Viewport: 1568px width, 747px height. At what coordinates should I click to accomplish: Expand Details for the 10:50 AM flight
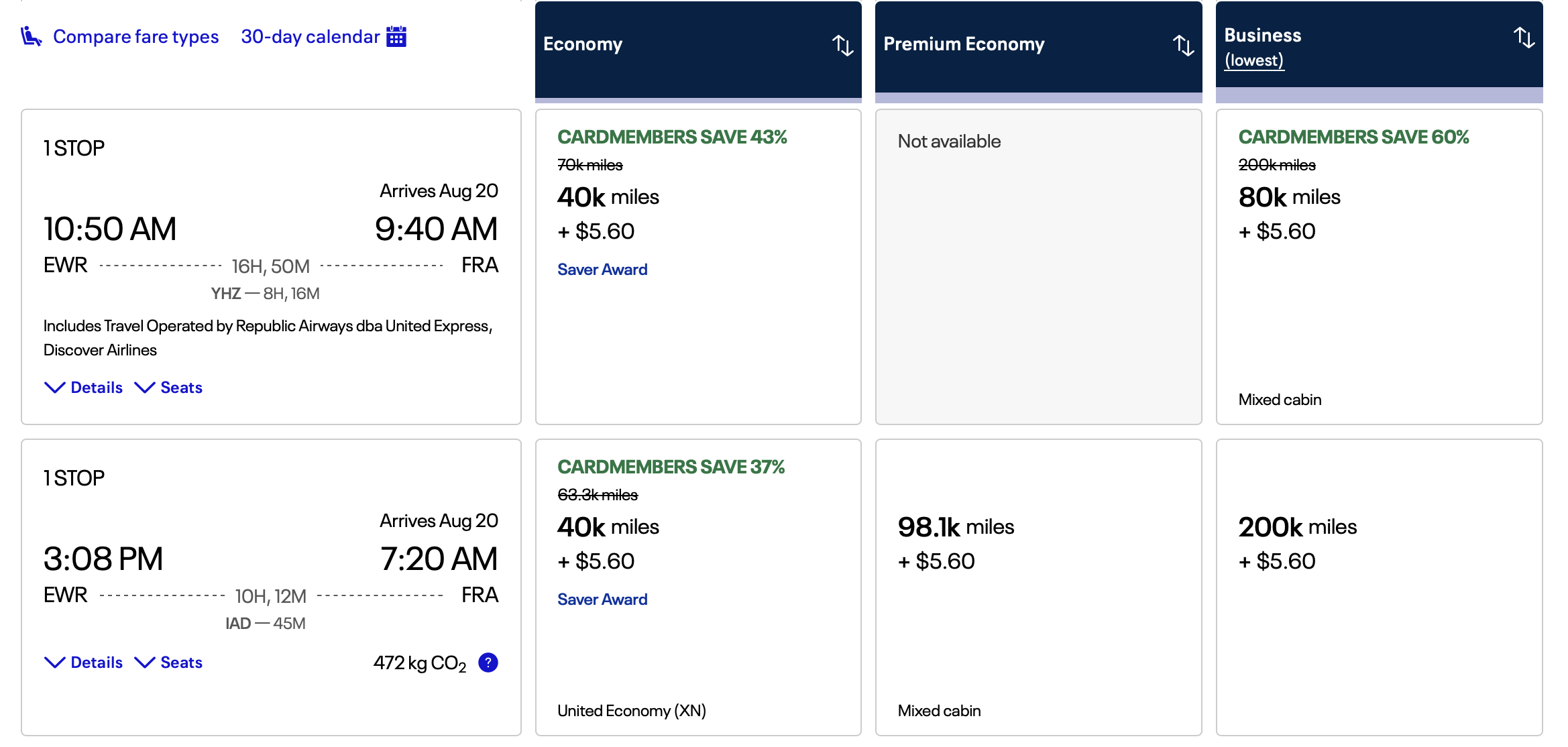click(84, 388)
